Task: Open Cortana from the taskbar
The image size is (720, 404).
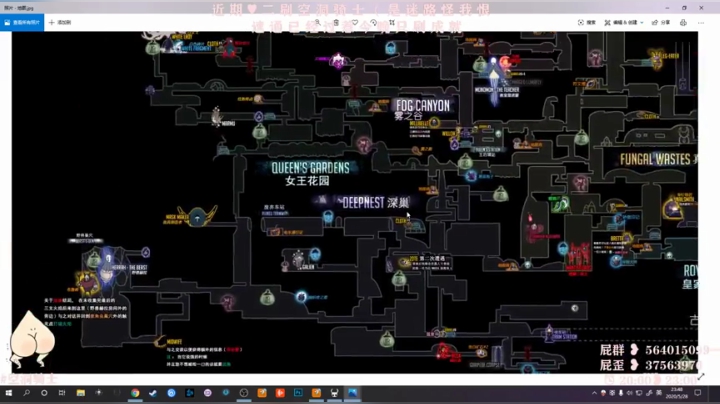Action: 44,393
